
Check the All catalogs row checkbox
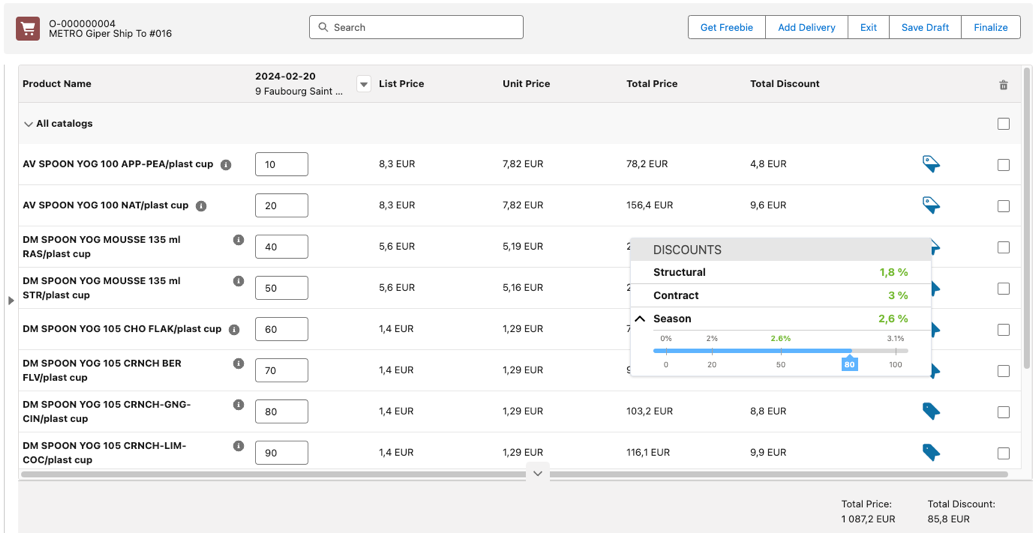[1003, 124]
